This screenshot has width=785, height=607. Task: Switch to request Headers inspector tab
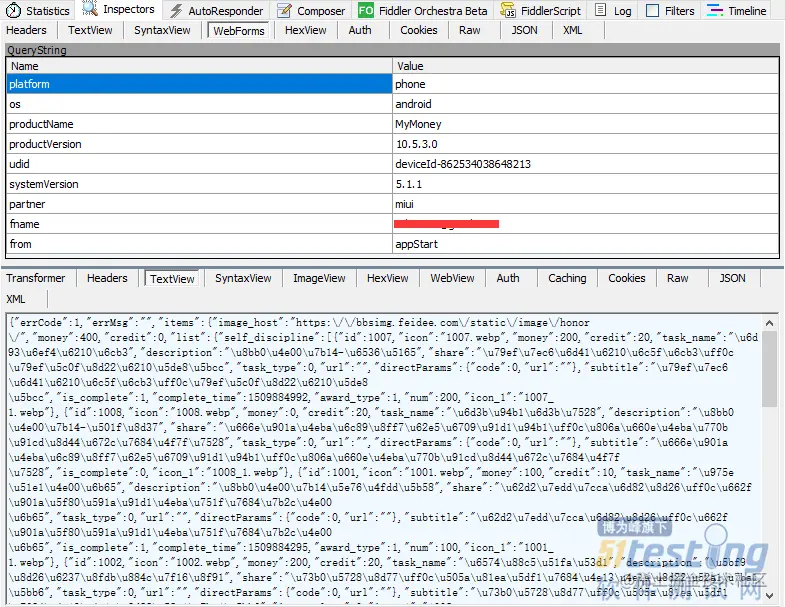(27, 30)
